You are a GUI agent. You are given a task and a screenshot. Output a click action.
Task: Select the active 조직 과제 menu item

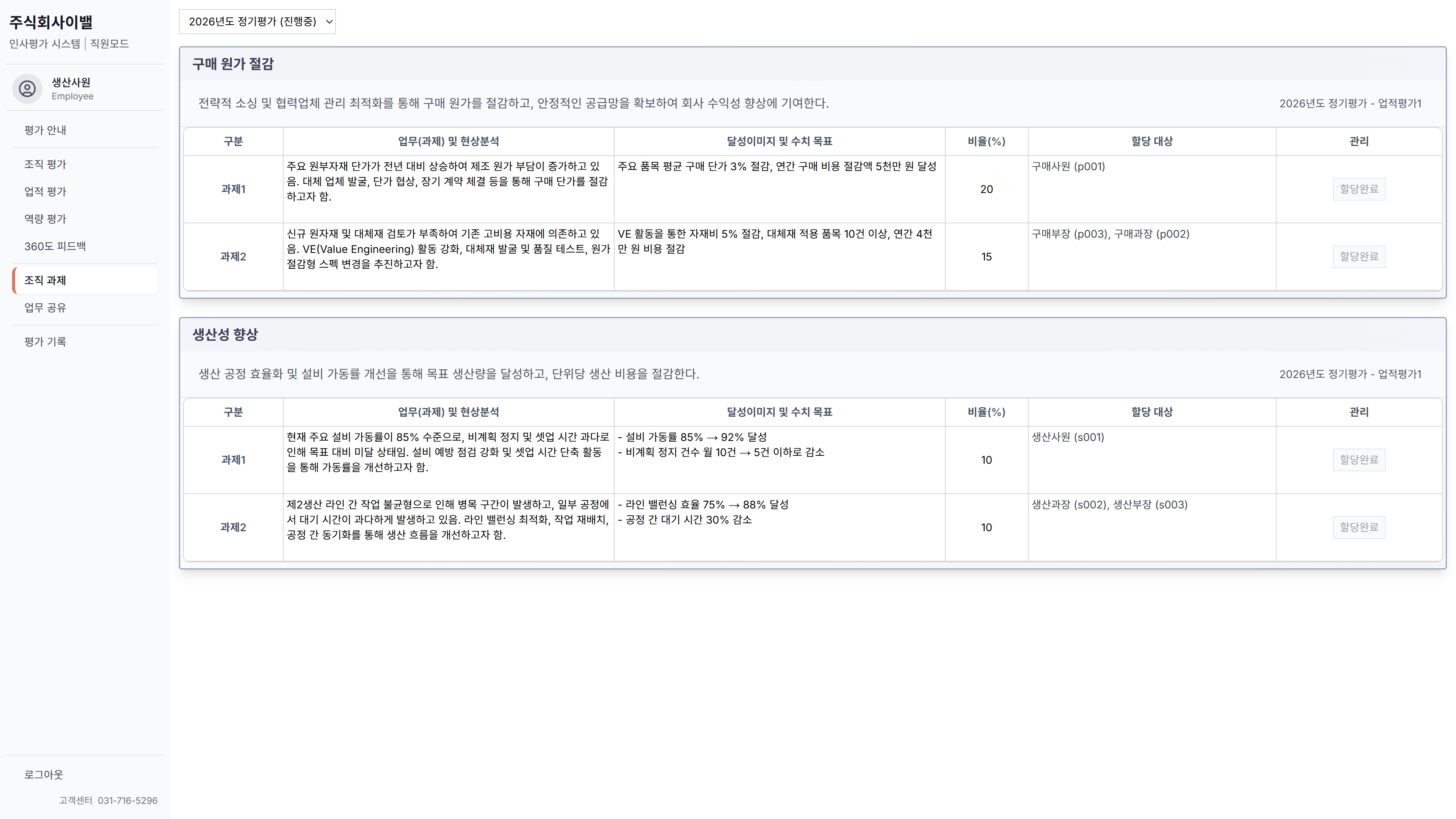click(45, 280)
